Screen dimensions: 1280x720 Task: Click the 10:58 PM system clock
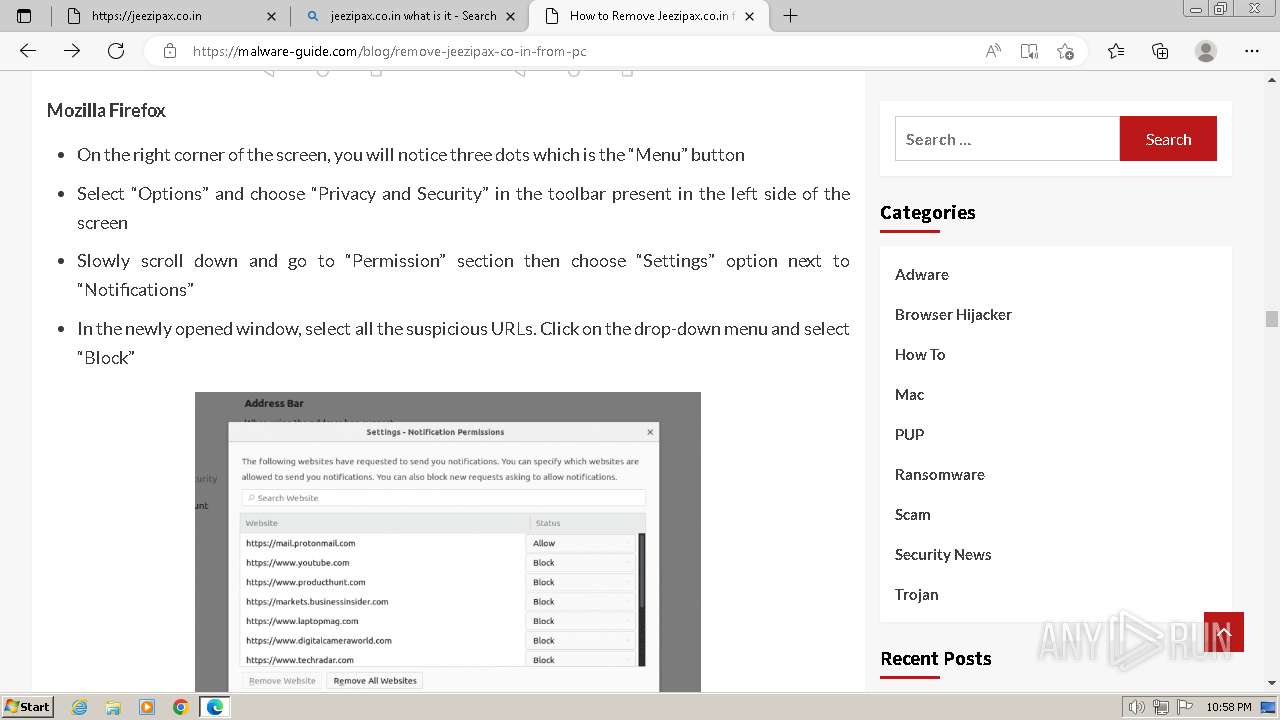click(1229, 707)
